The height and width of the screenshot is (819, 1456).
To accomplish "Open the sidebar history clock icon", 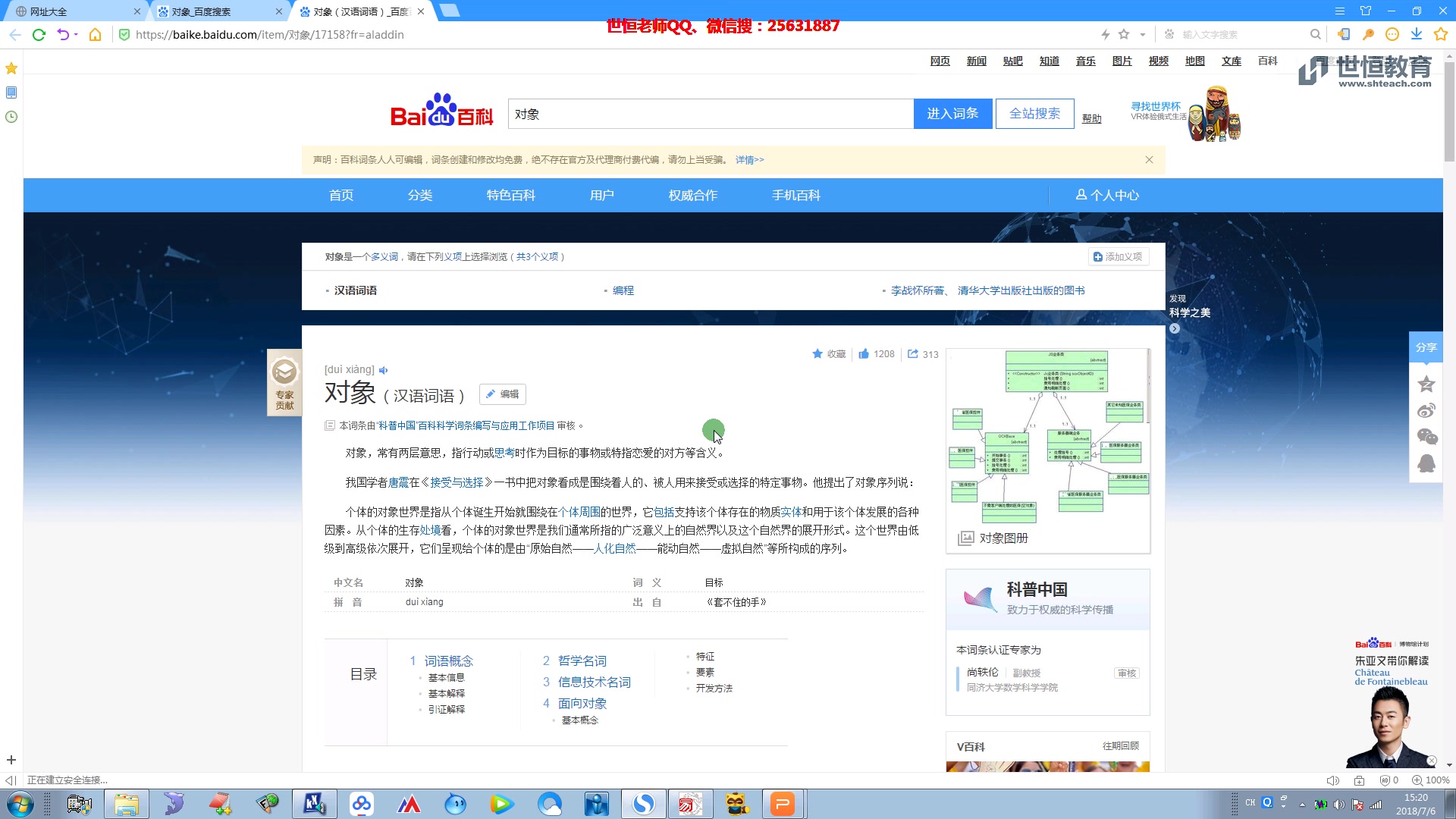I will coord(11,117).
